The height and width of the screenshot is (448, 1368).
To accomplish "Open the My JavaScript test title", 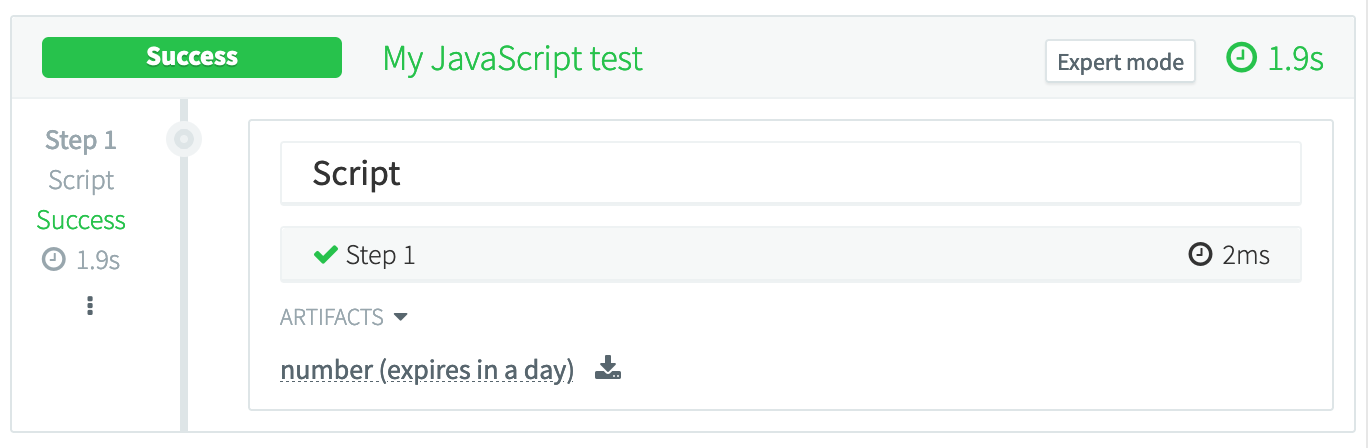I will [512, 59].
